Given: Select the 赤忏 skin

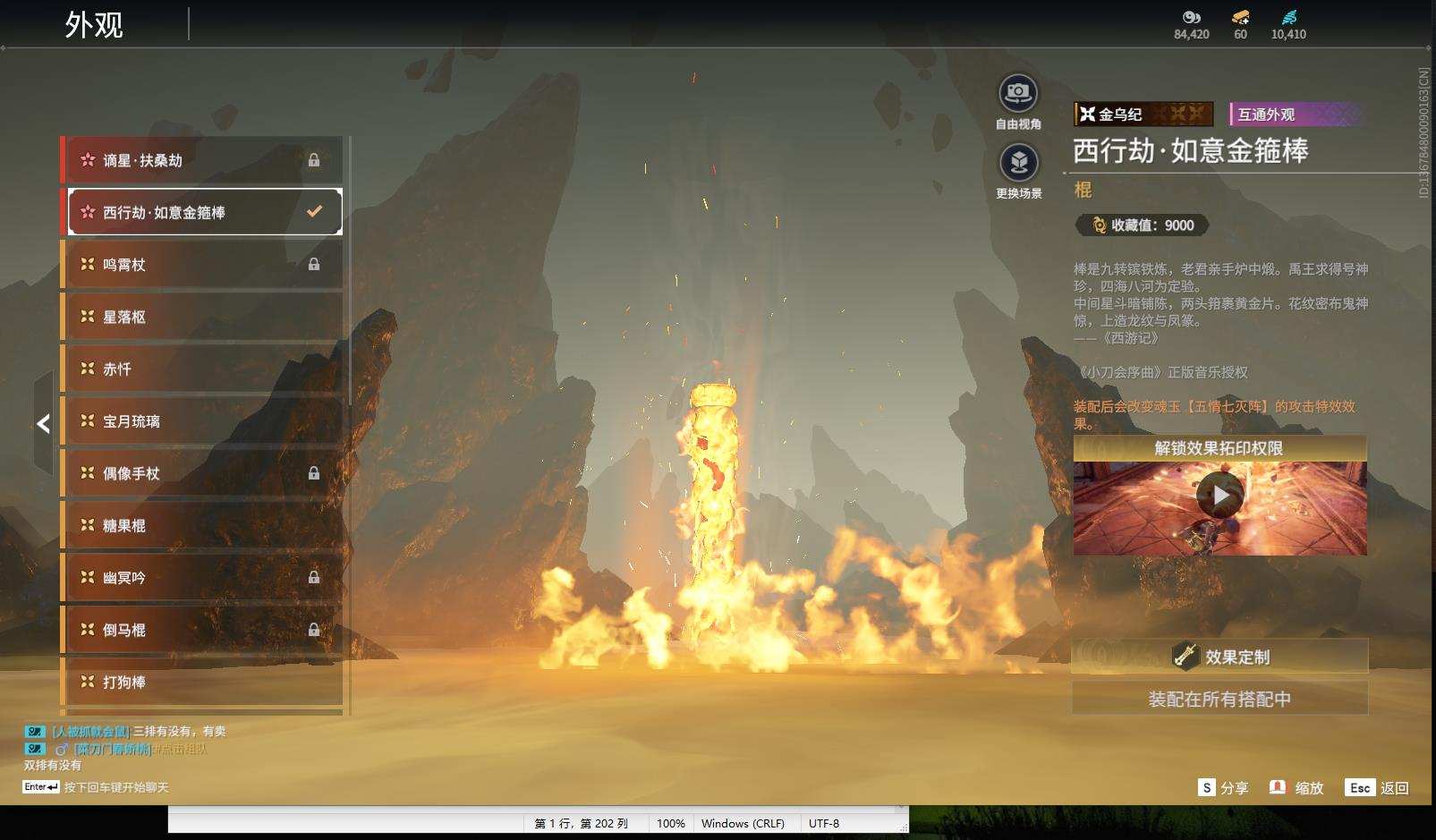Looking at the screenshot, I should click(201, 369).
